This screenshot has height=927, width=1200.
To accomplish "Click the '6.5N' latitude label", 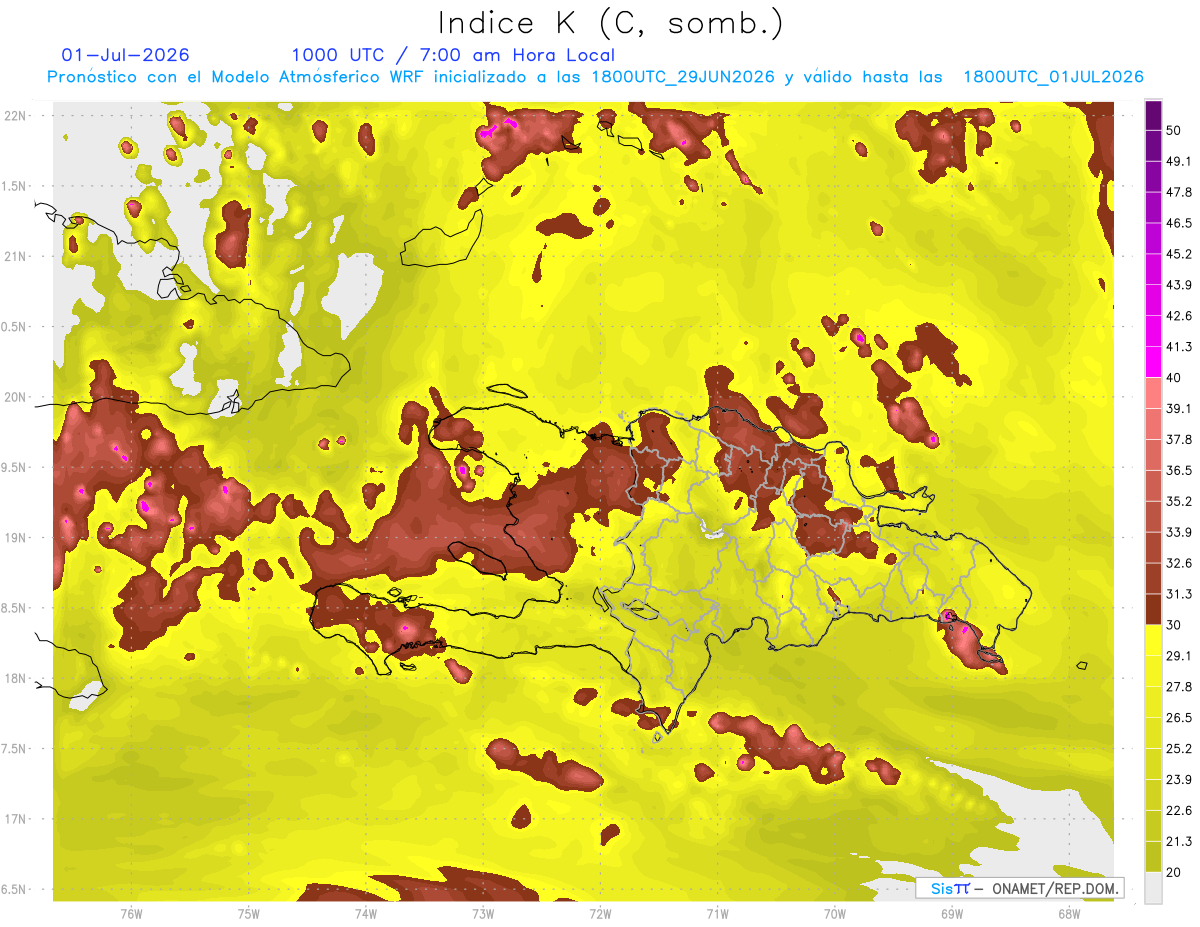I will pos(15,889).
